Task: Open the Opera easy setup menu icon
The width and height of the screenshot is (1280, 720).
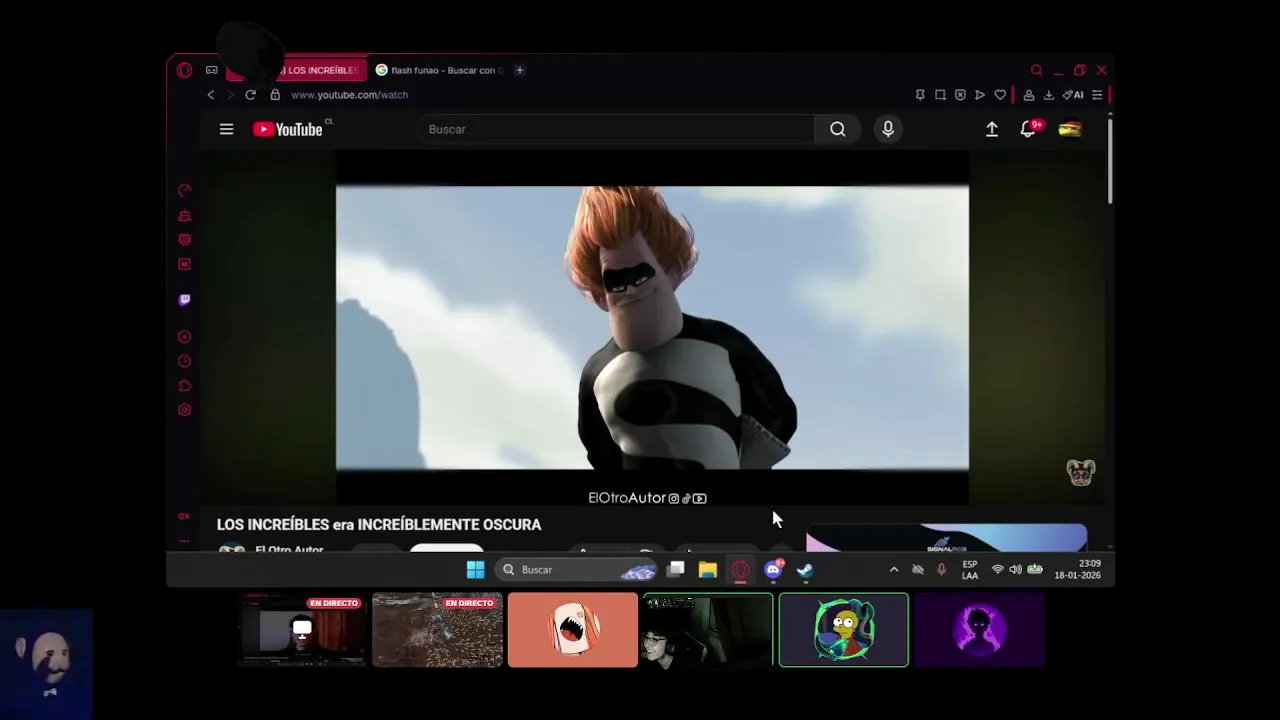Action: 1097,95
